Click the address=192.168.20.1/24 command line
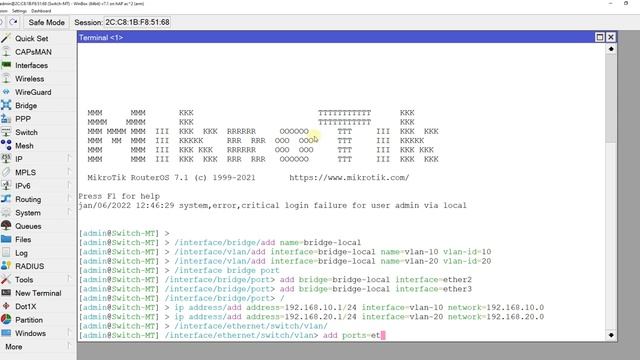This screenshot has height=360, width=640. 311,317
